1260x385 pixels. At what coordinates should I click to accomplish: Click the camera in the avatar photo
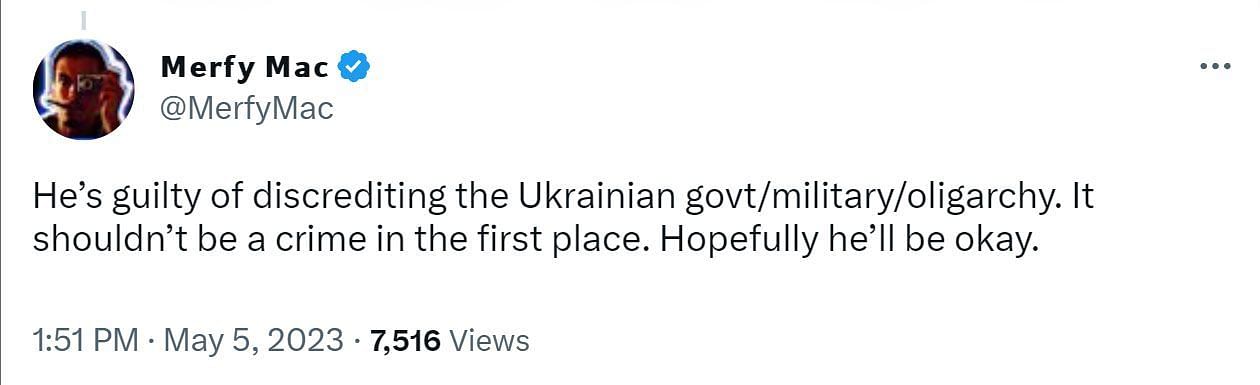tap(91, 84)
